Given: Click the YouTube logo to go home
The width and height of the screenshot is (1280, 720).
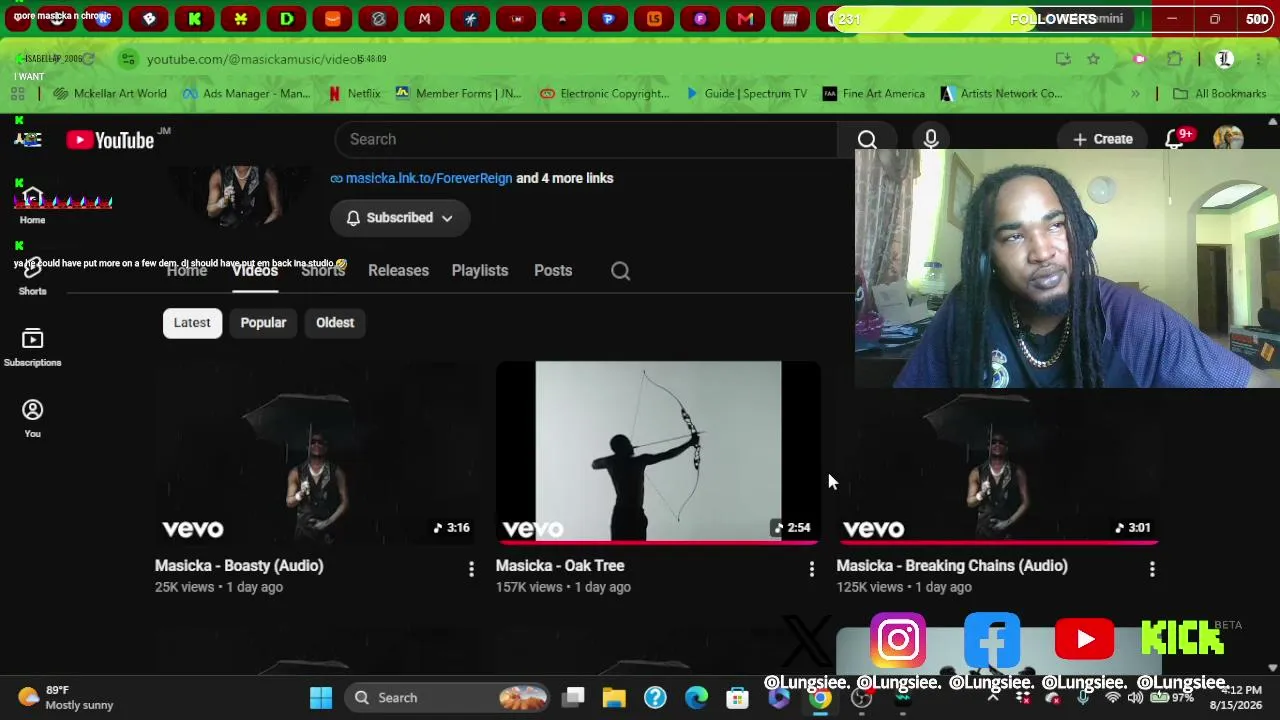Looking at the screenshot, I should tap(110, 140).
